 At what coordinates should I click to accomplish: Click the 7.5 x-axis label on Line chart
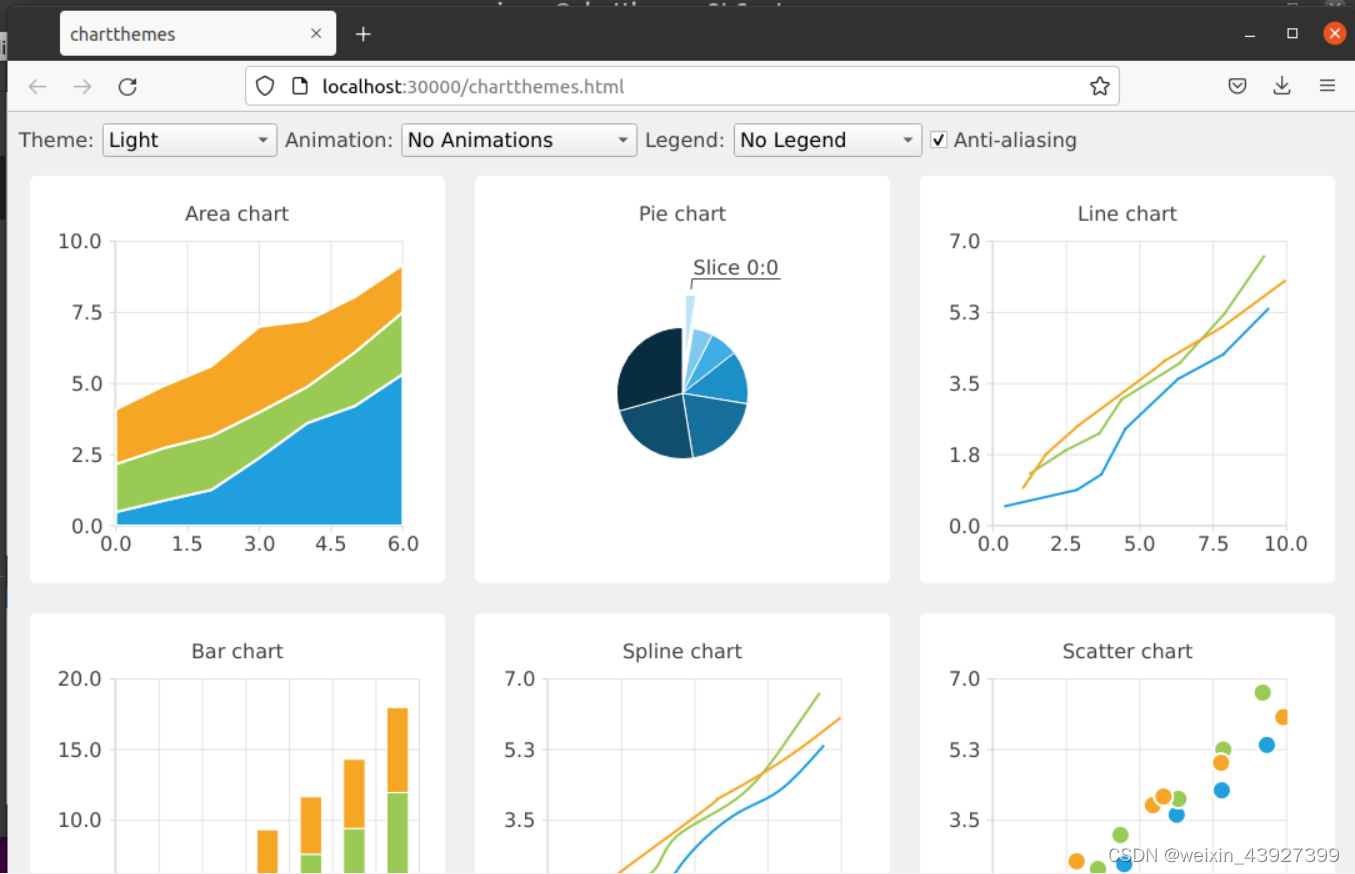[1213, 544]
